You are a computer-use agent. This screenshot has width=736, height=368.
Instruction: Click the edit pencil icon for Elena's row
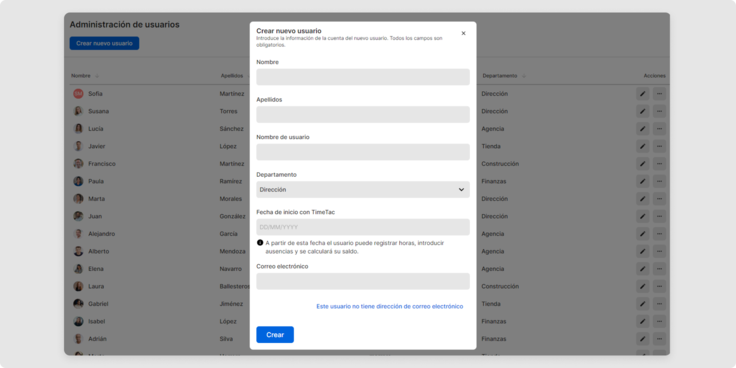[643, 269]
